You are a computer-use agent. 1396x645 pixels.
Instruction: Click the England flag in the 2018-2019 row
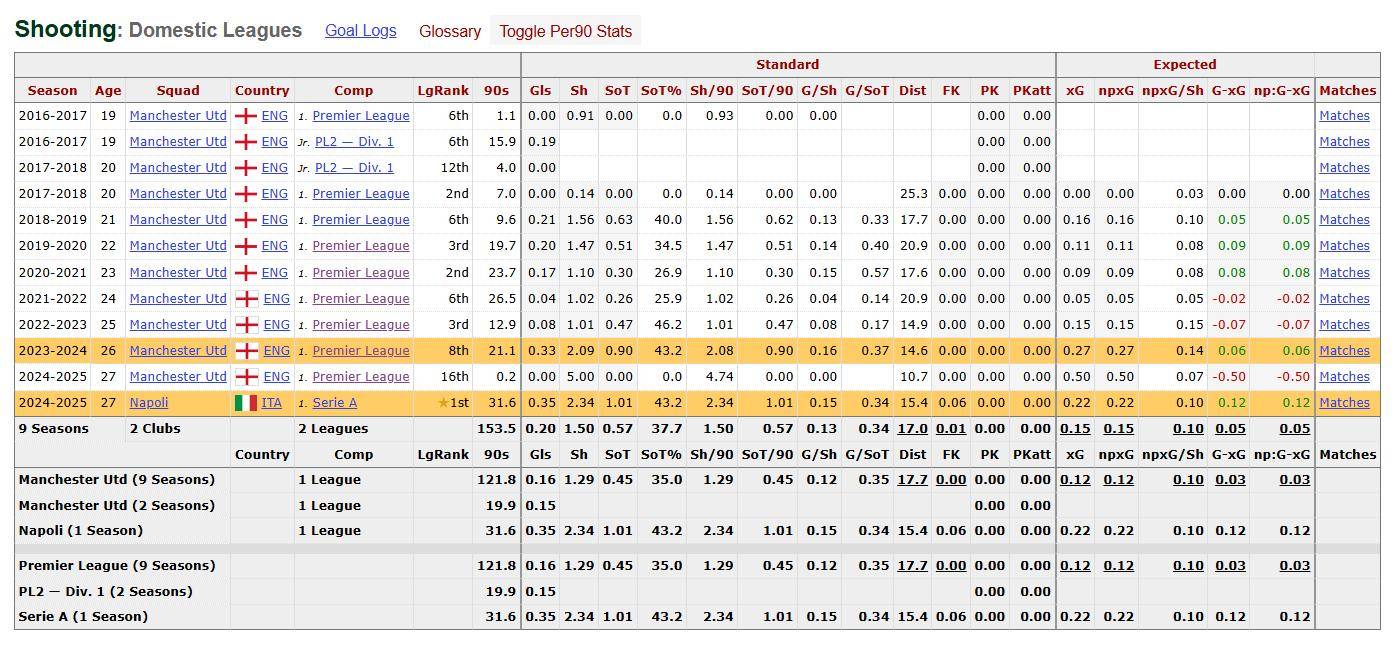(246, 220)
